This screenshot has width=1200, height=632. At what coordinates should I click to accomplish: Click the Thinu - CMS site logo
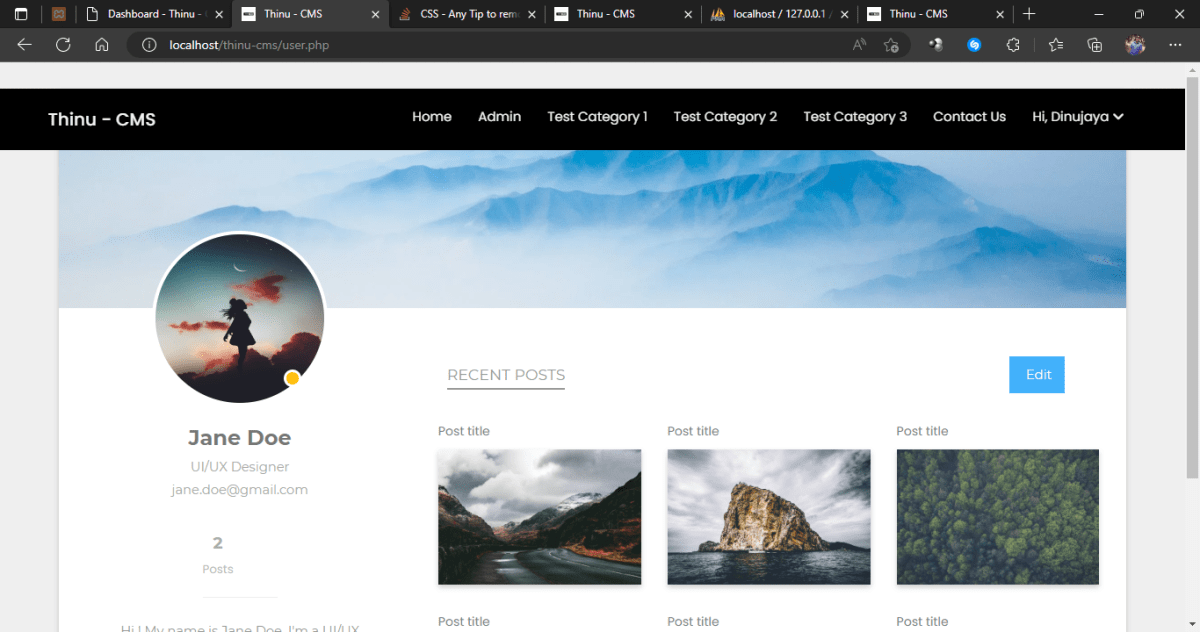tap(102, 120)
